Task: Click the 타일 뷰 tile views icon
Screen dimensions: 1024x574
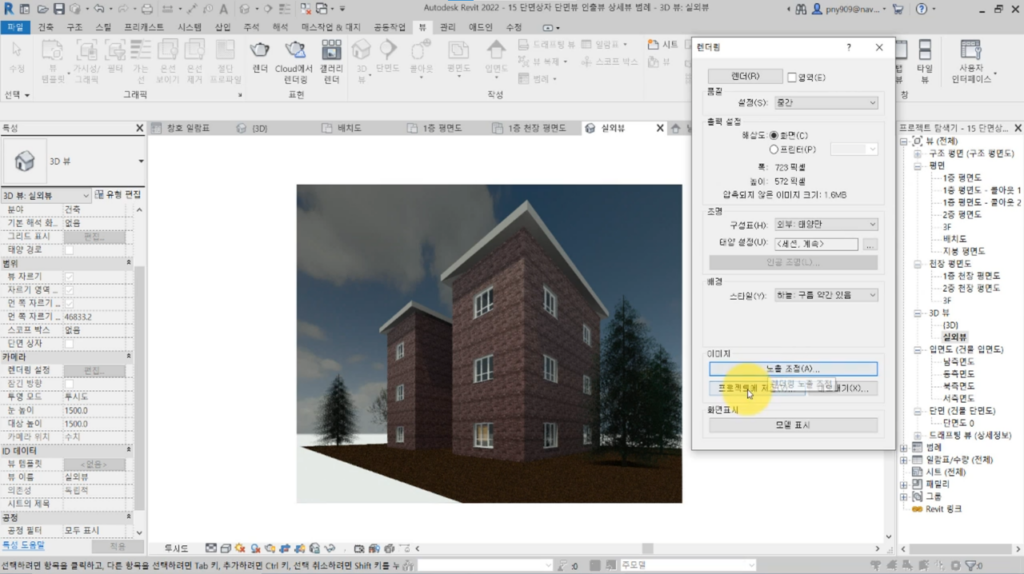Action: click(x=925, y=51)
